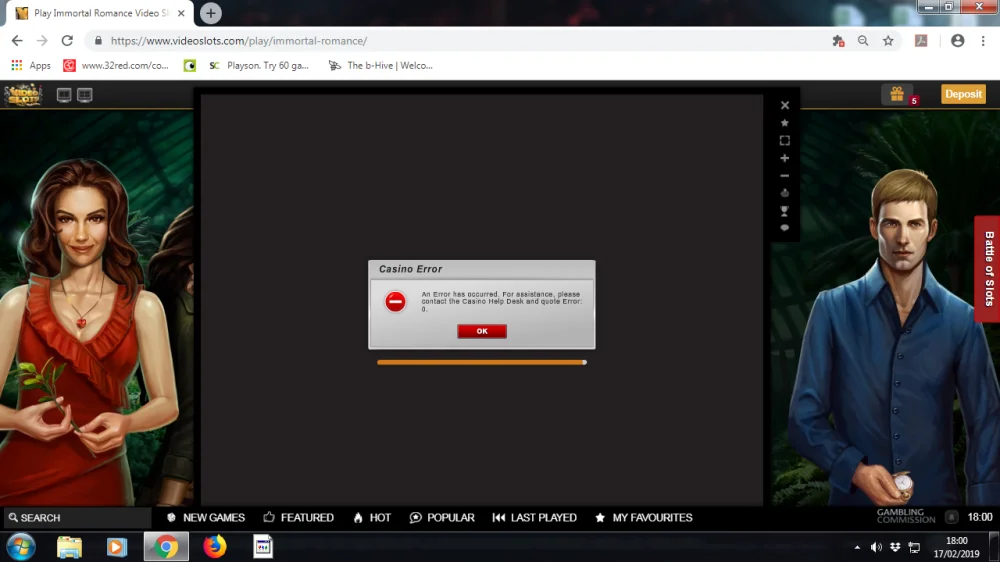Click the small badge next to Gambling Commission
The width and height of the screenshot is (1000, 562).
click(x=952, y=517)
